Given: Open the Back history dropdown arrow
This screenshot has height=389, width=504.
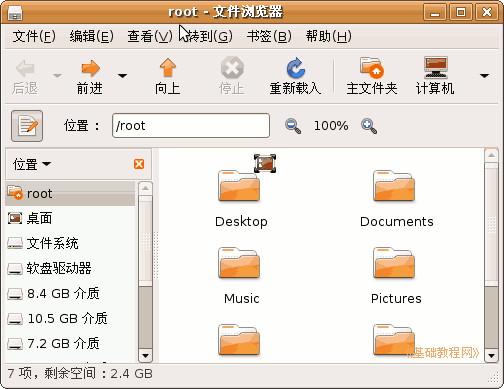Looking at the screenshot, I should click(57, 76).
